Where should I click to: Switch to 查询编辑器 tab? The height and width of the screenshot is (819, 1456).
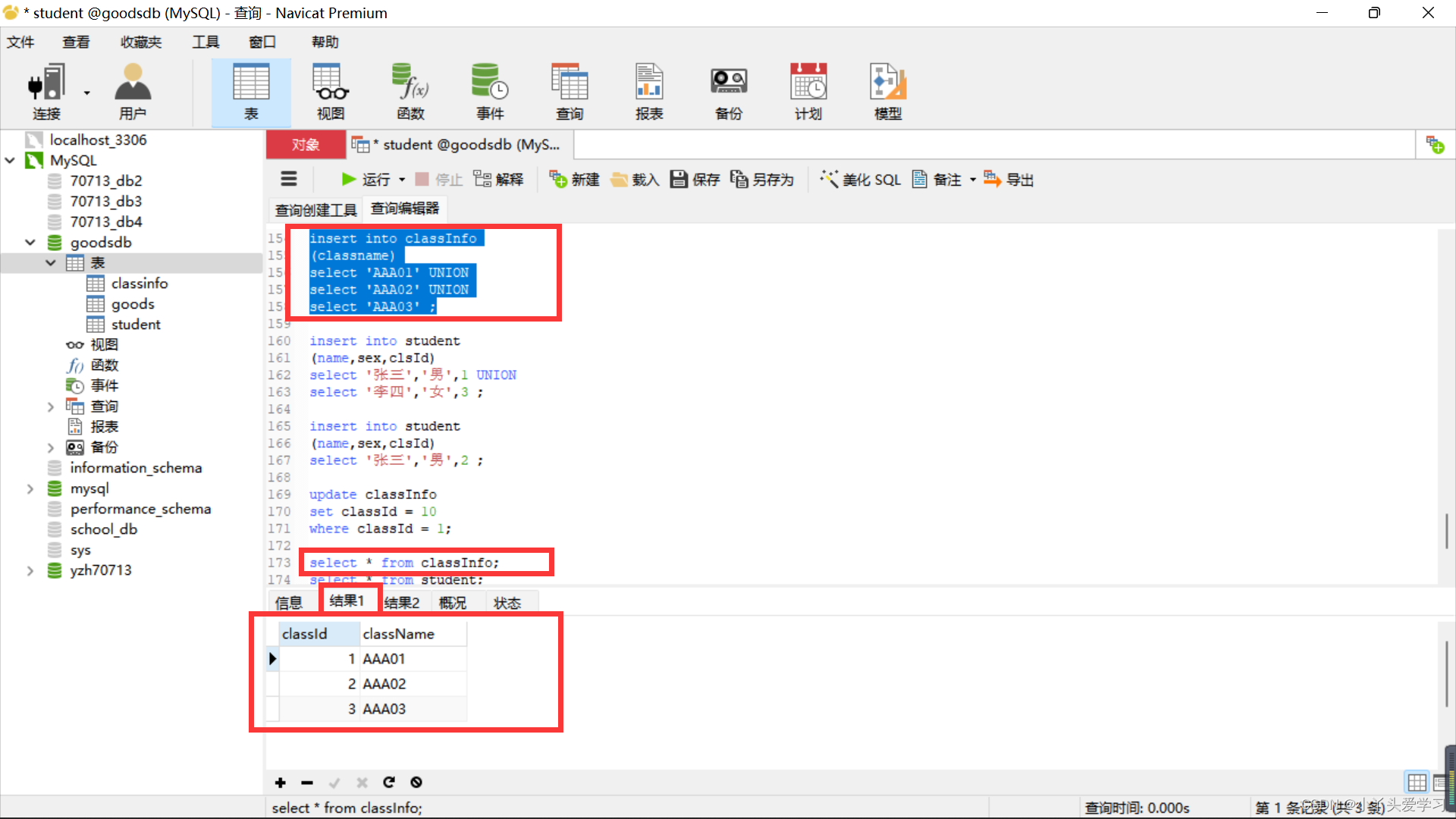(x=405, y=208)
